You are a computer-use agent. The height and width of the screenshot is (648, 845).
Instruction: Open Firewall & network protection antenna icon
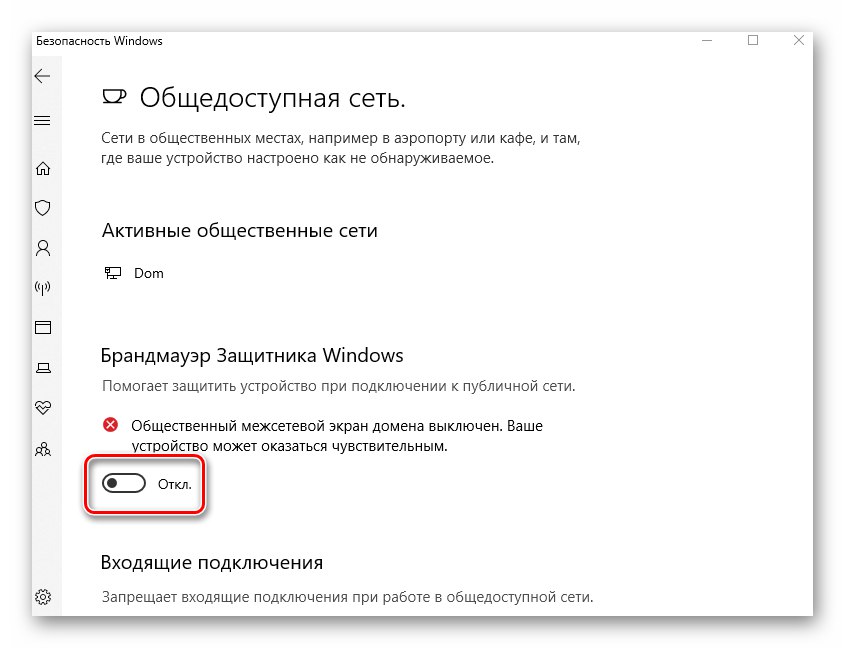(x=43, y=288)
